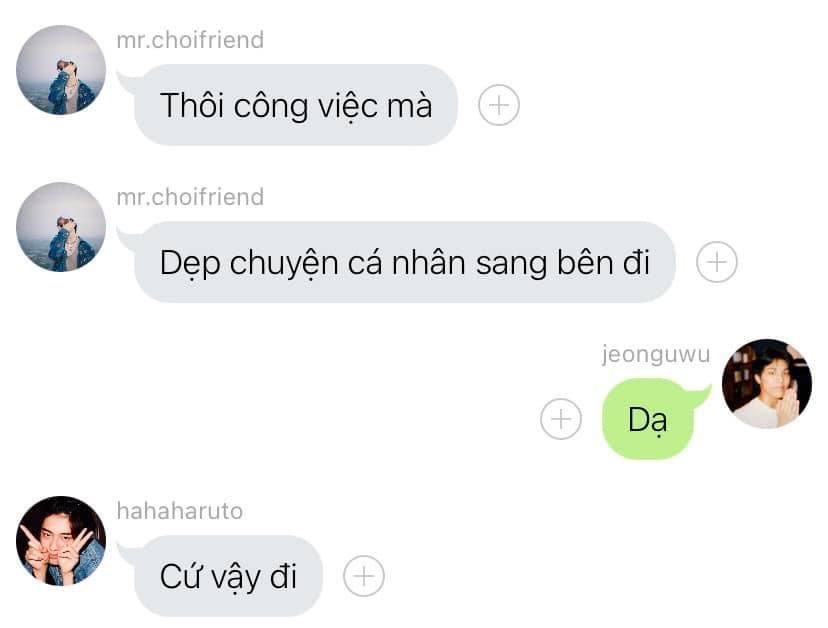Click plus icon beside "Dẹp chuyện cá nhân" message
Viewport: 828px width, 628px height.
[716, 262]
